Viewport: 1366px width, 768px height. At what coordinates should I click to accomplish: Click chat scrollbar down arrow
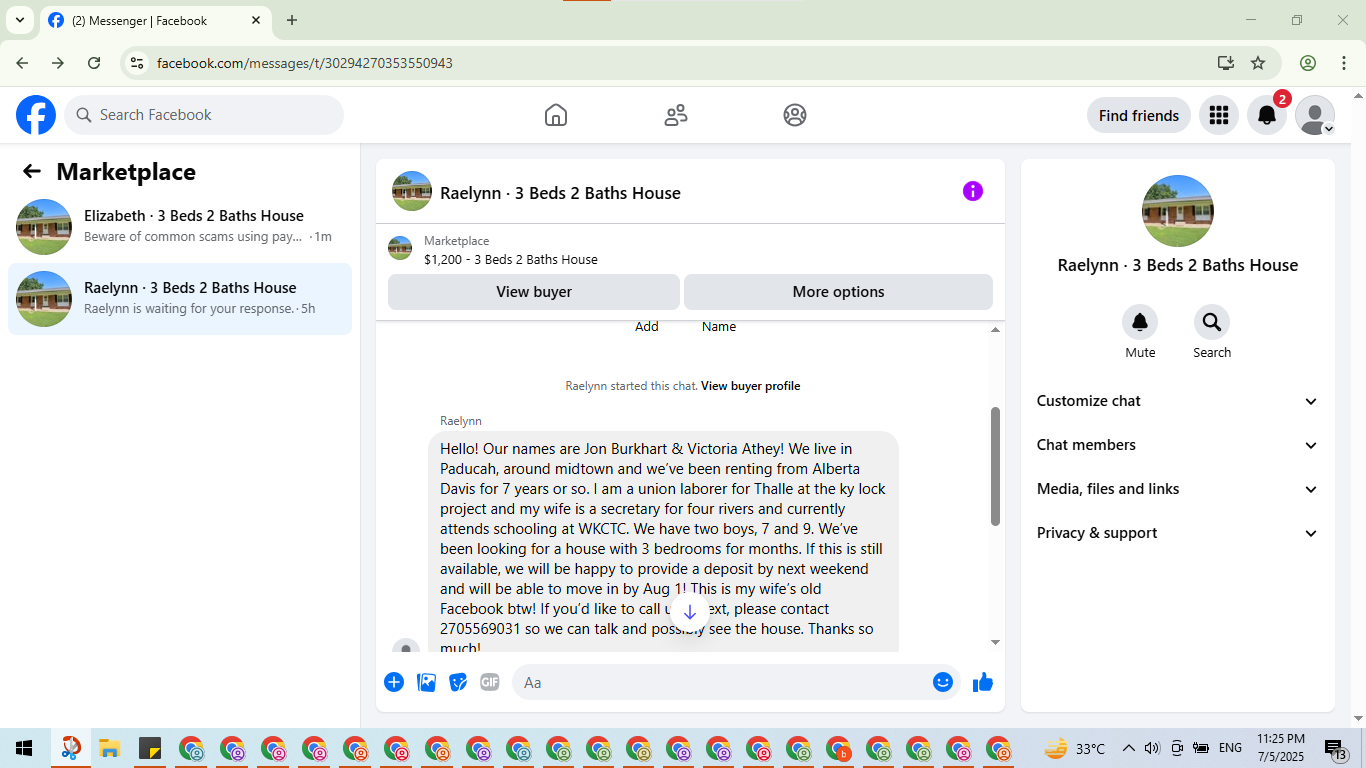pos(995,642)
